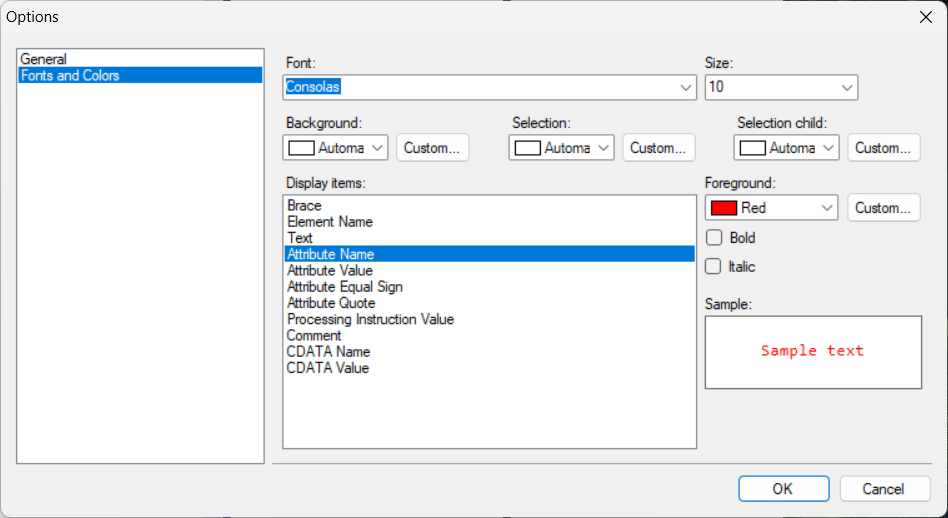This screenshot has height=518, width=948.
Task: Select Comment in Display items
Action: point(489,335)
